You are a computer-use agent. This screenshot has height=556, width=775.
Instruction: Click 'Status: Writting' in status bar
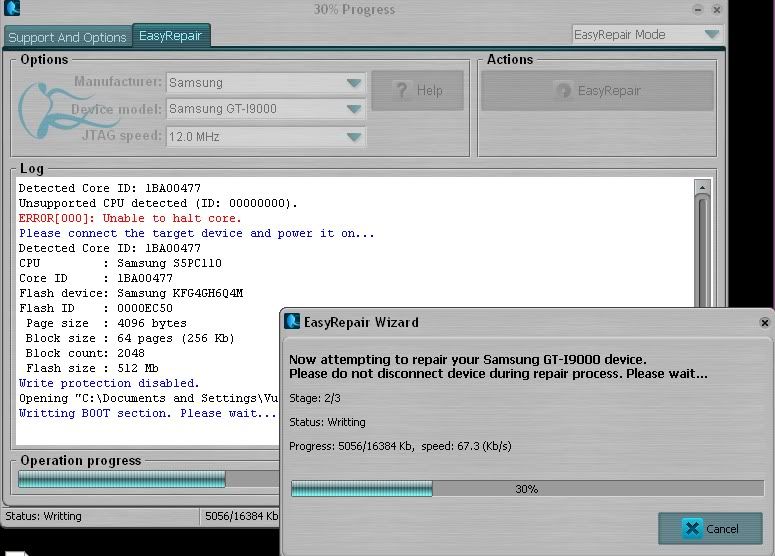43,516
